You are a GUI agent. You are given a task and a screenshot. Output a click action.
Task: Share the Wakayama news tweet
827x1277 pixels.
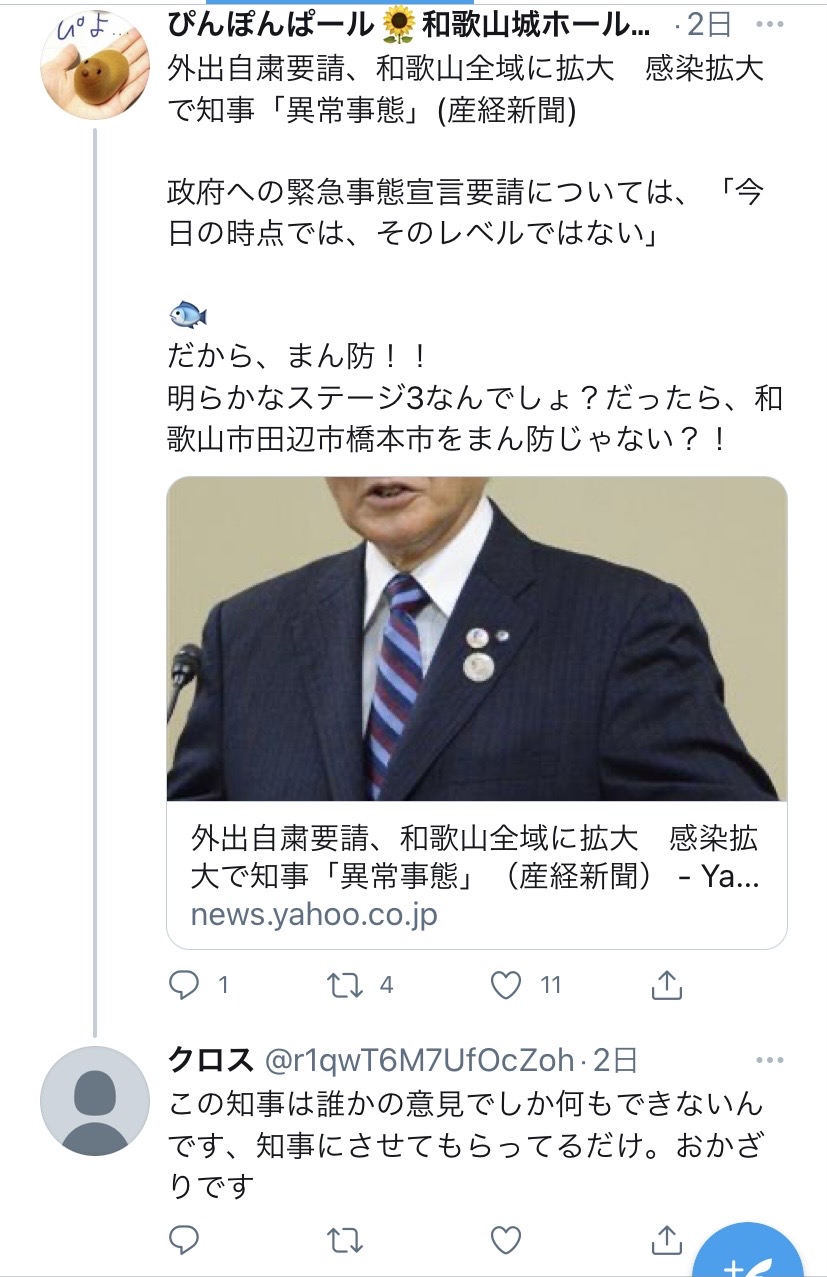coord(666,986)
